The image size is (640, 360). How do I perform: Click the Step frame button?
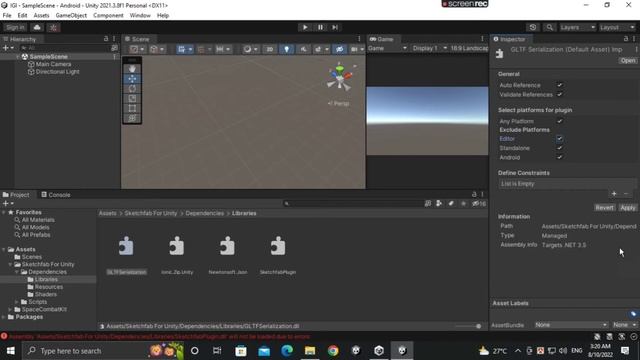[335, 27]
